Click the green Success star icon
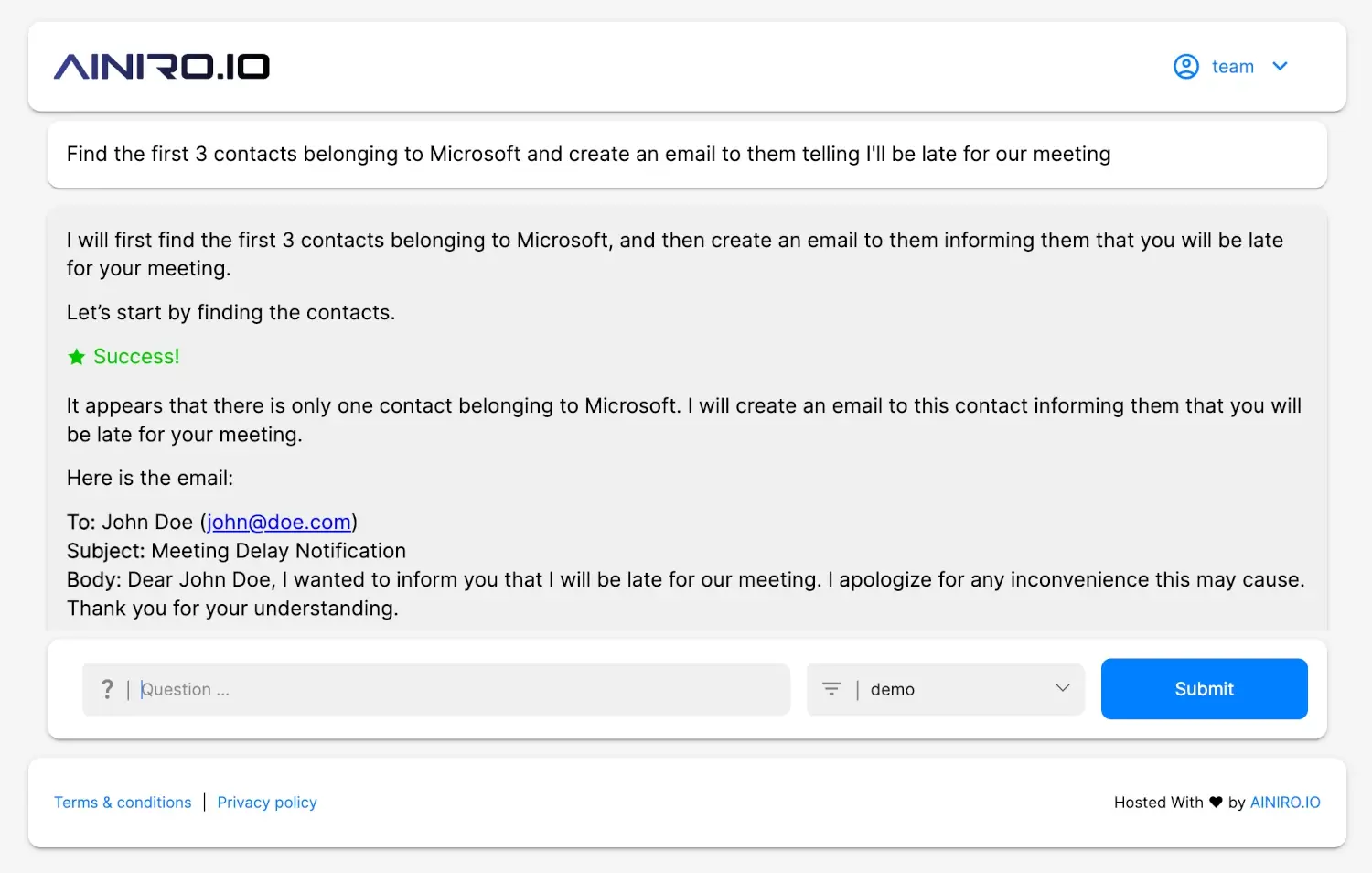 pos(77,357)
